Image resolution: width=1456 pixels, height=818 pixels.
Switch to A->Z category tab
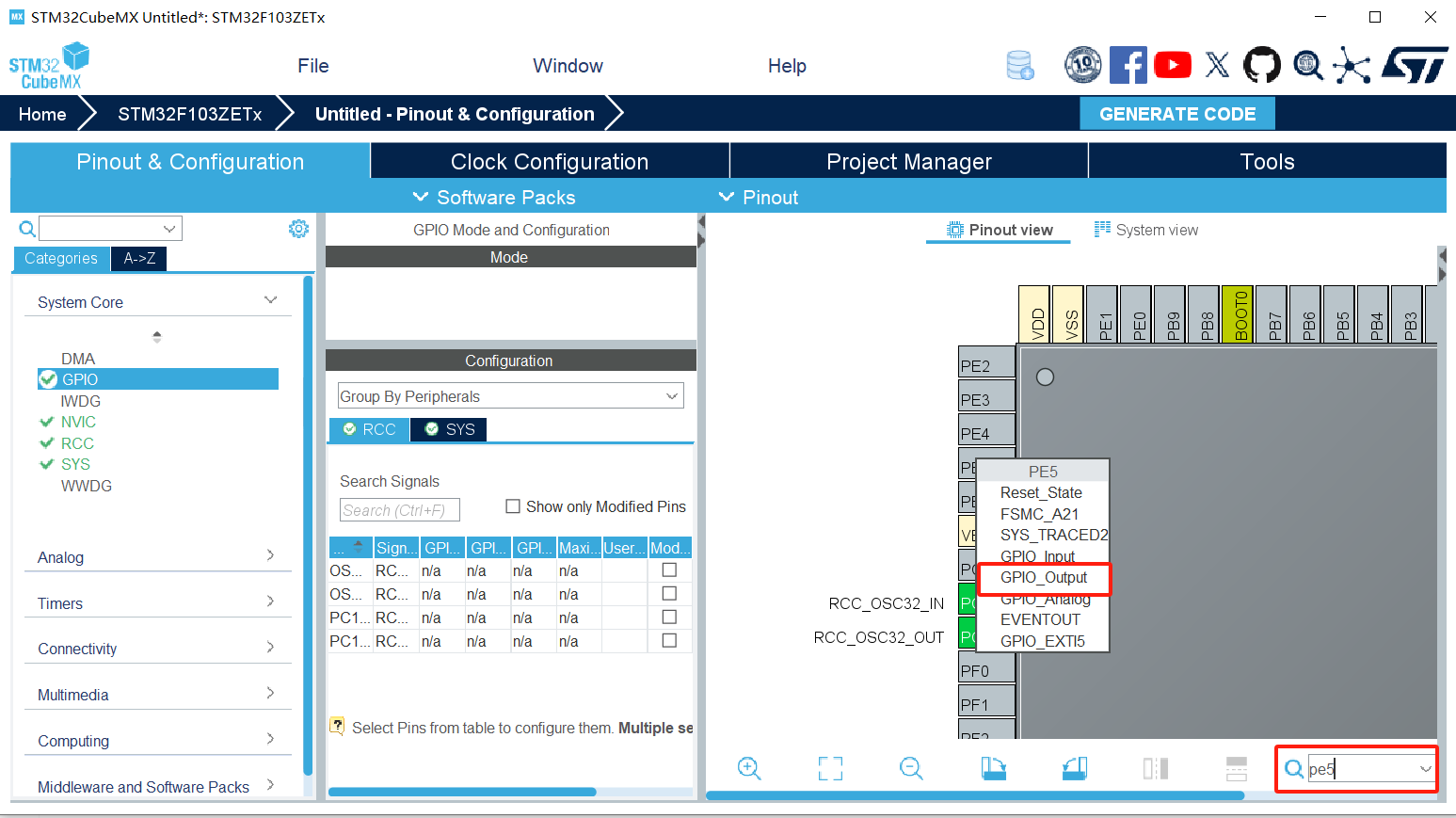coord(139,258)
